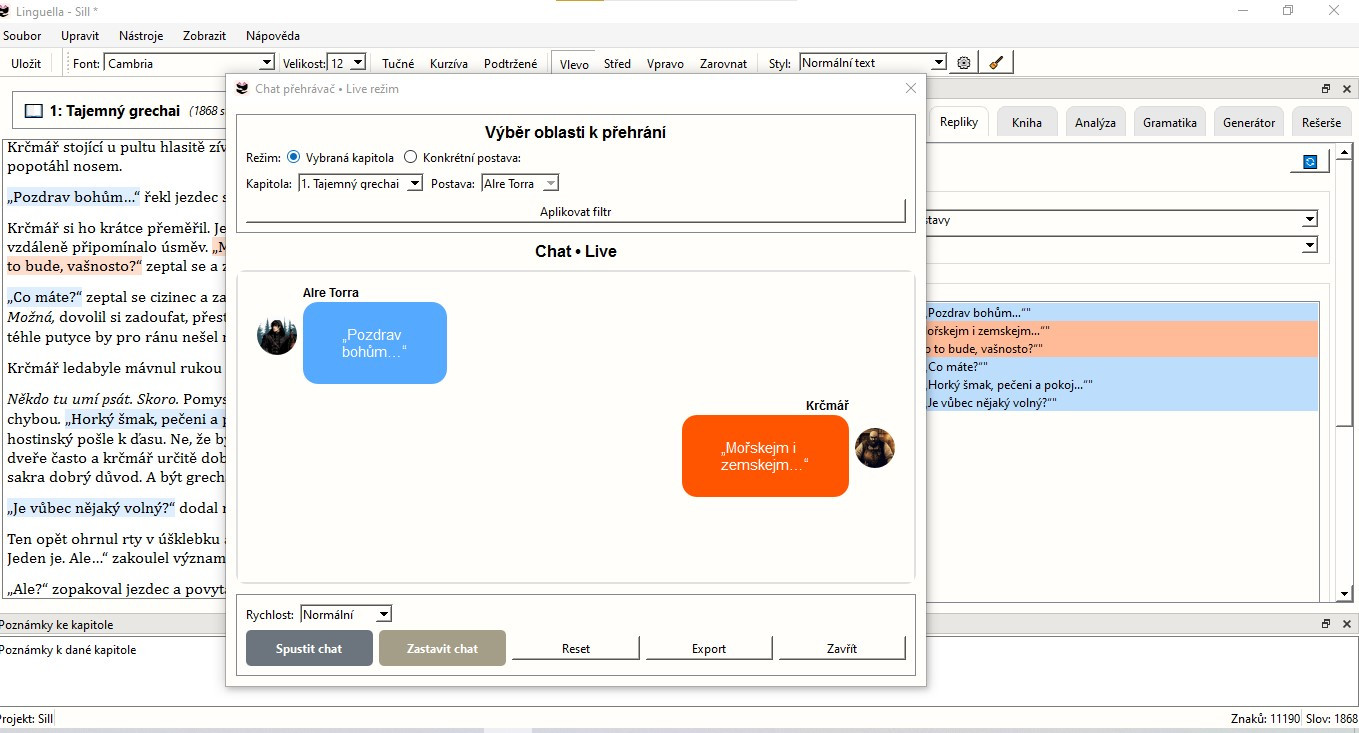Close the Poznámky ke kapitole panel
Image resolution: width=1359 pixels, height=733 pixels.
coord(1345,624)
